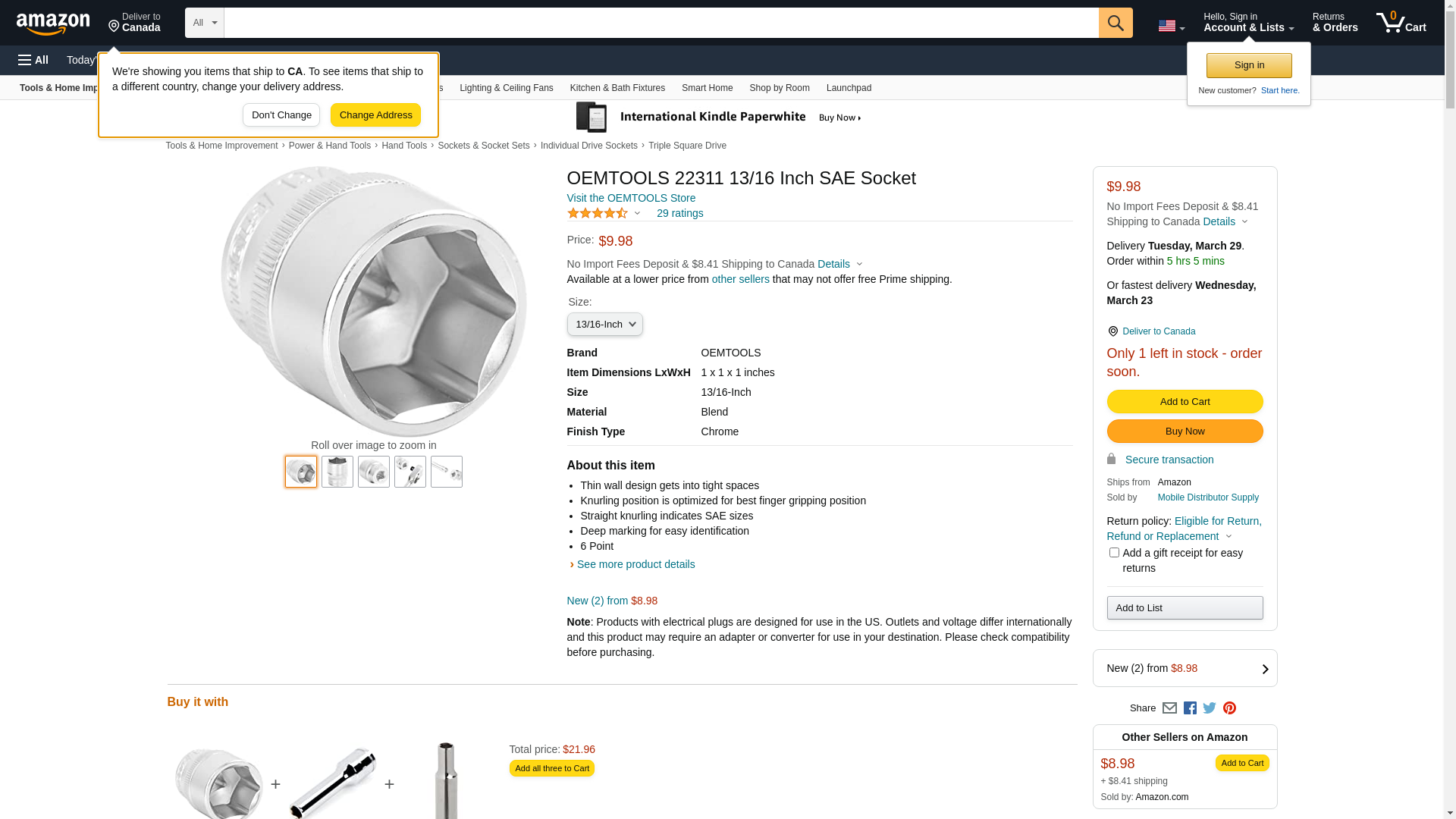1456x819 pixels.
Task: Open the 13/16-Inch size dropdown
Action: click(604, 325)
